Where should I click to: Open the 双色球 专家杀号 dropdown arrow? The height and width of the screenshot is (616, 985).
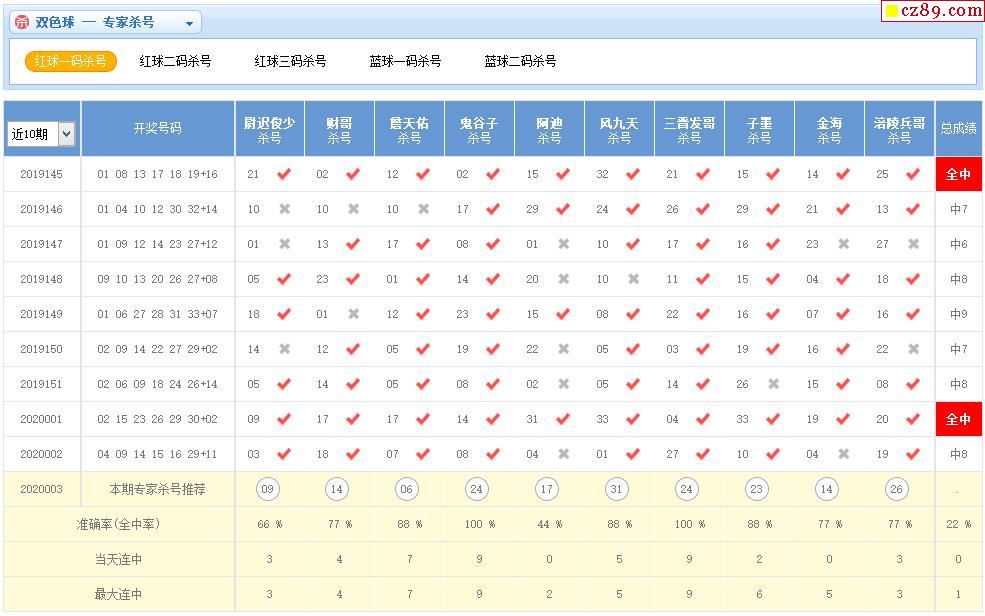190,24
